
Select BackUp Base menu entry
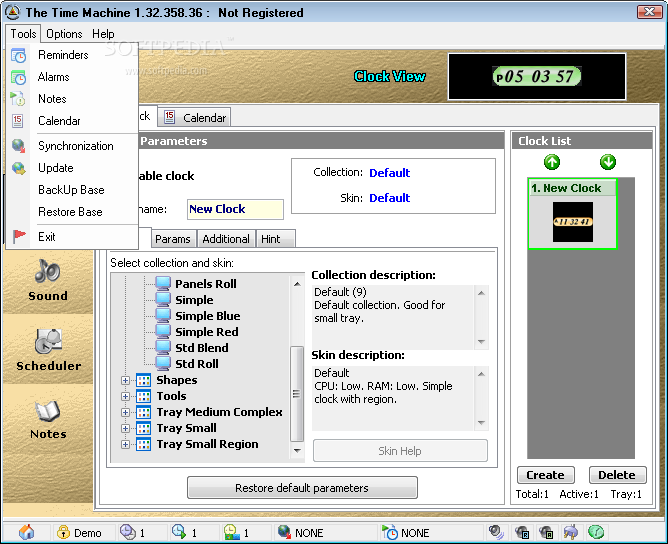pos(72,190)
